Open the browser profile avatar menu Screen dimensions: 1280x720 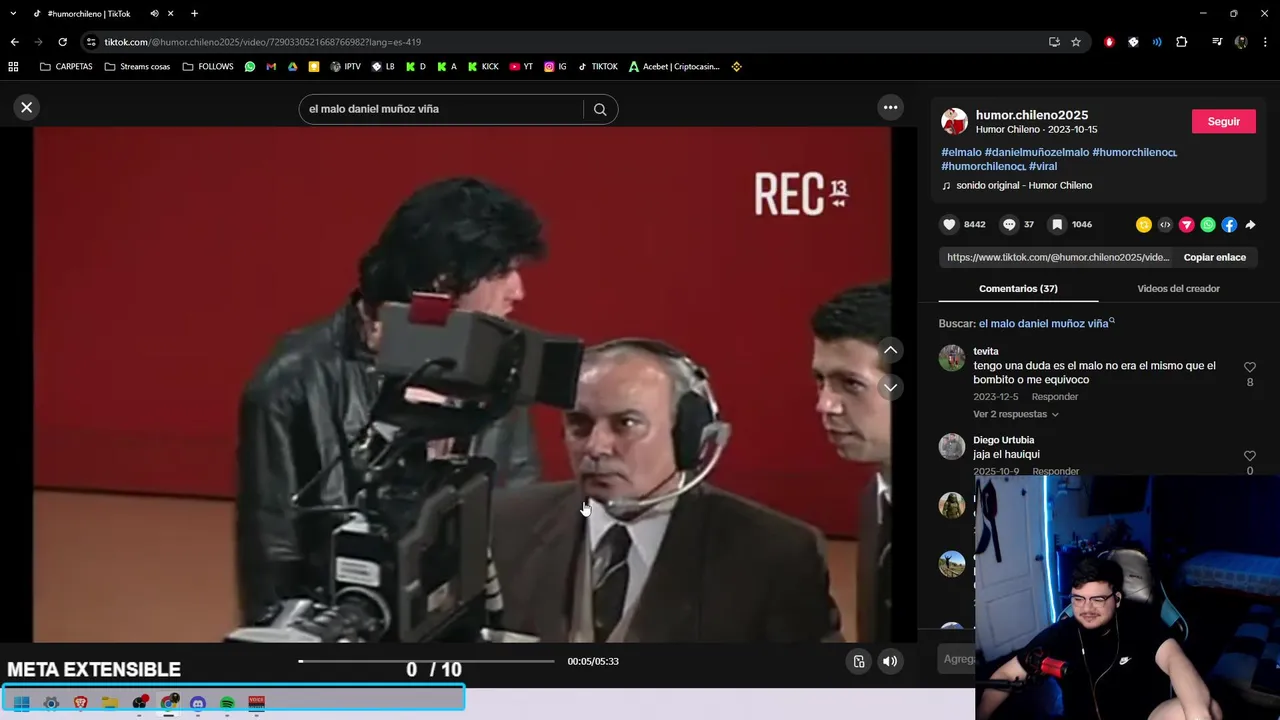pos(1241,42)
